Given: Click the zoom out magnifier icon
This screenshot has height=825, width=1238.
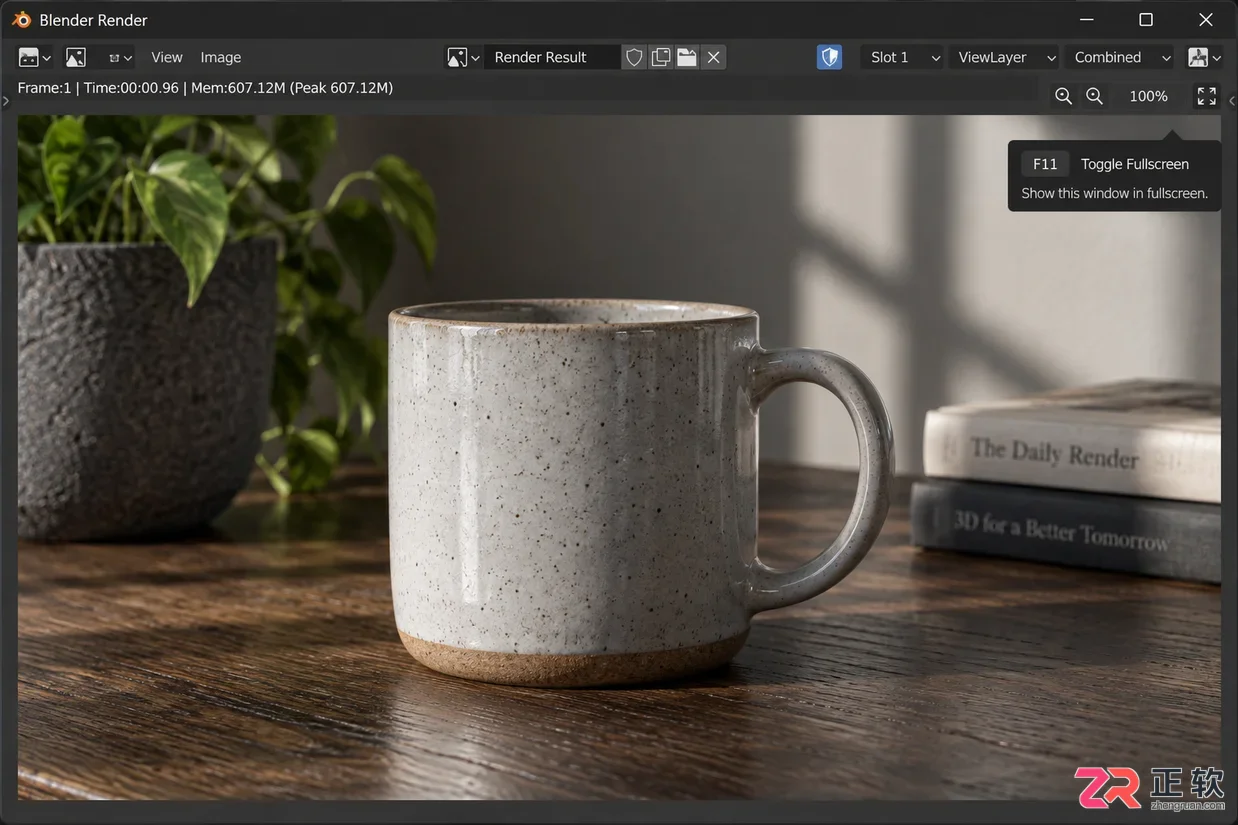Looking at the screenshot, I should [1095, 96].
